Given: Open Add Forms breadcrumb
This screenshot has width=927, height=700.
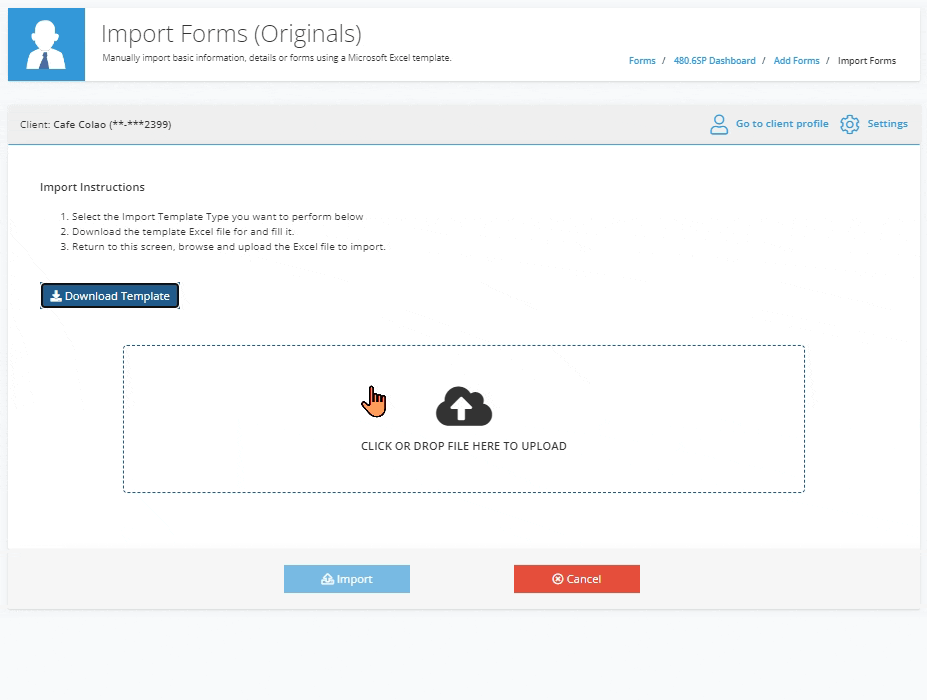Looking at the screenshot, I should tap(796, 61).
